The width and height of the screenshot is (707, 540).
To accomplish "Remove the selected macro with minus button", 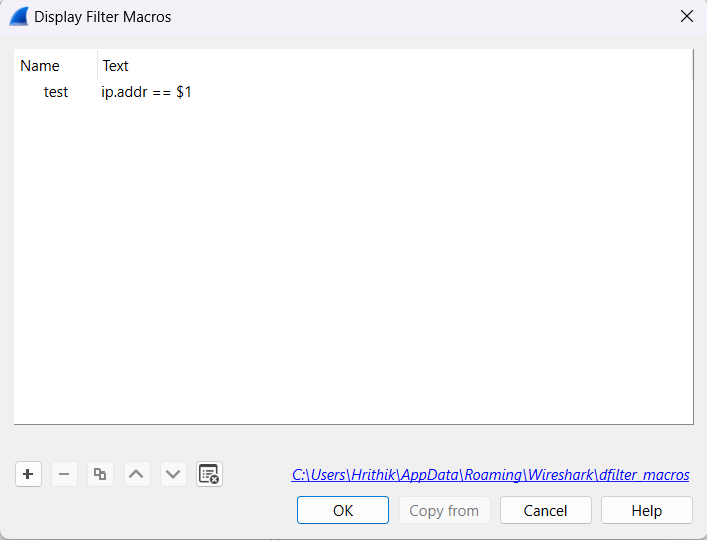I will [x=64, y=474].
